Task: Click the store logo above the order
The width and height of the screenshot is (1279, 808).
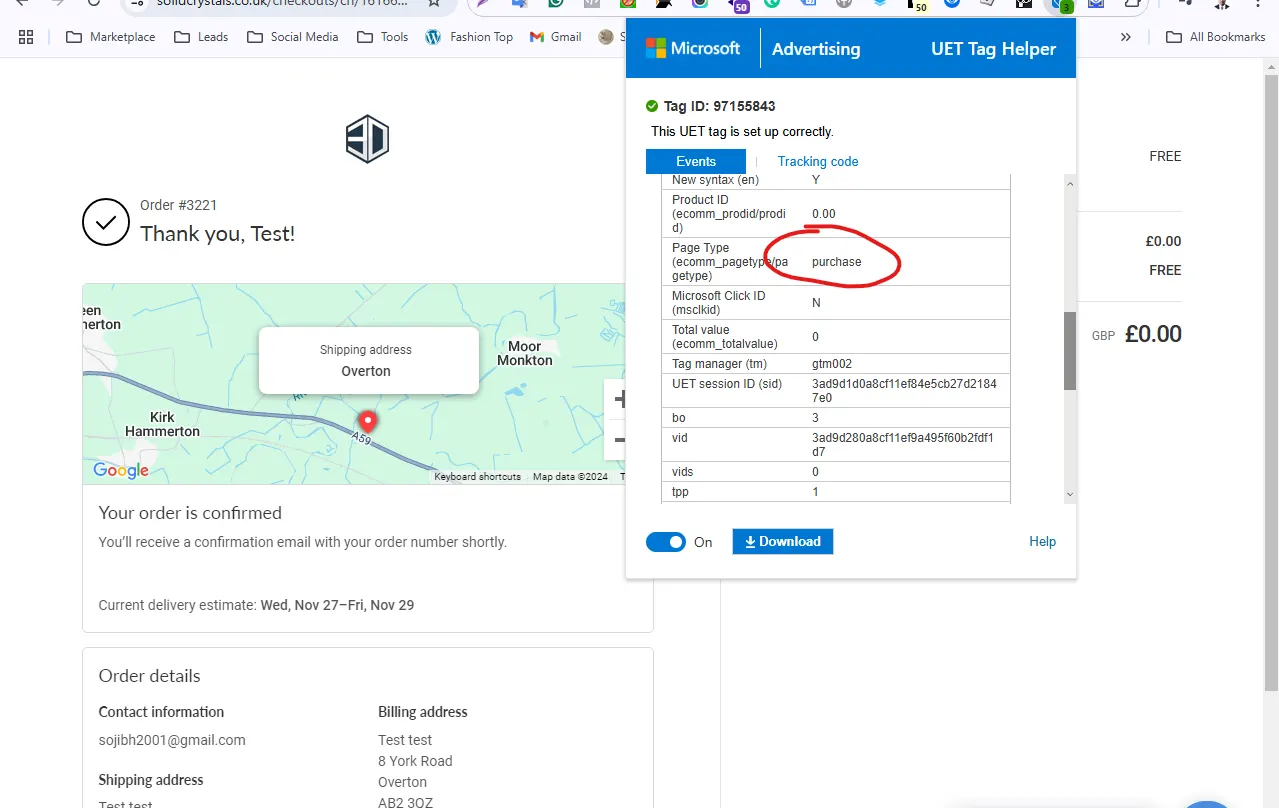Action: pos(367,139)
